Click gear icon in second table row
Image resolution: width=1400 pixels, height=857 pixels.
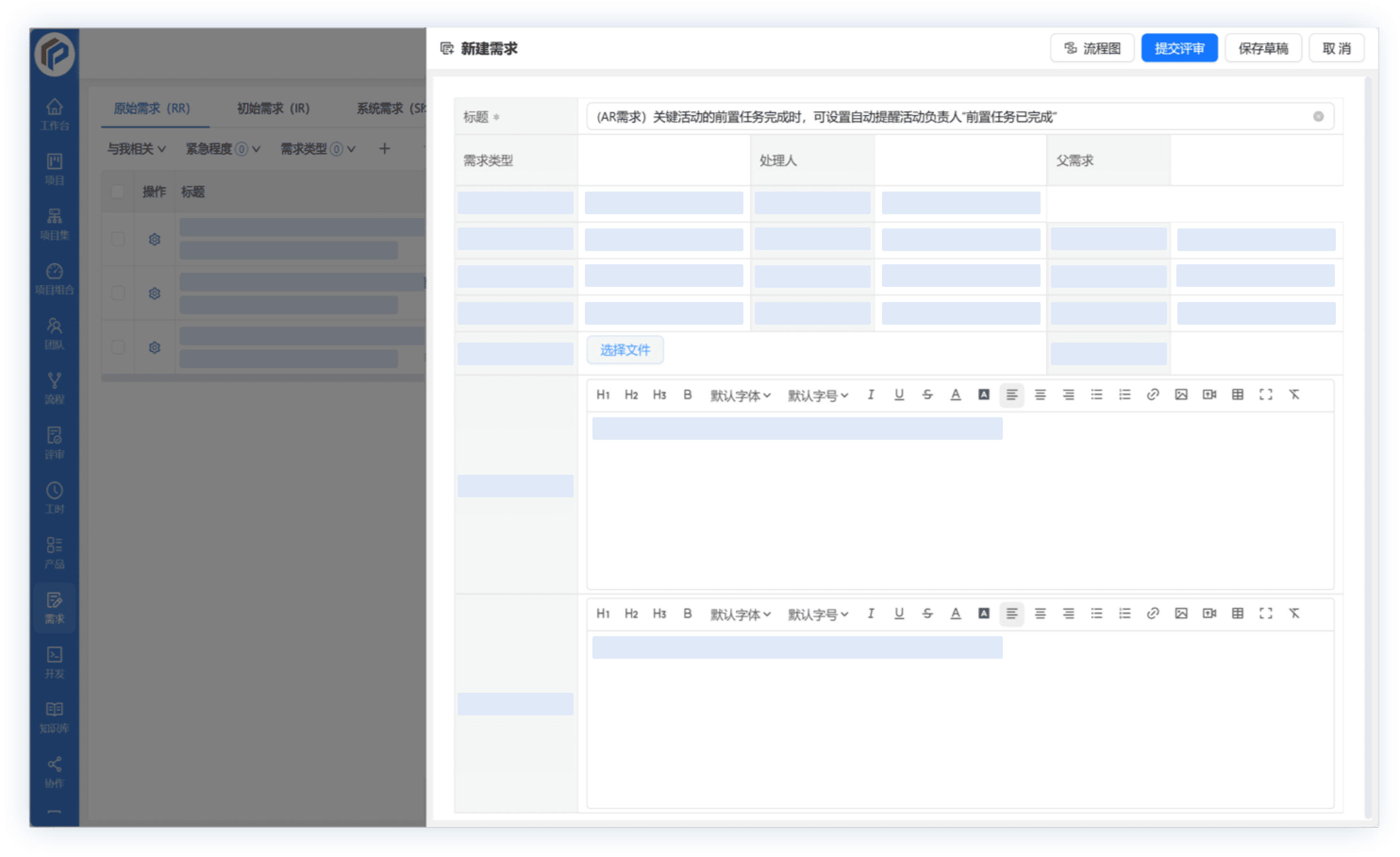pos(154,293)
